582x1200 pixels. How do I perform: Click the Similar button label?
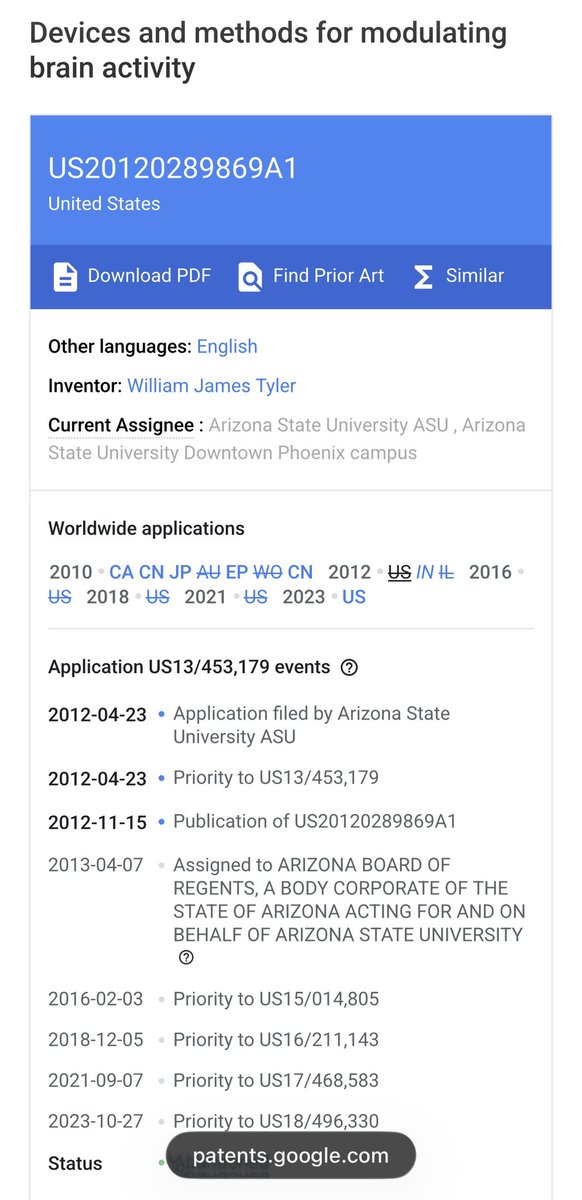(x=475, y=276)
